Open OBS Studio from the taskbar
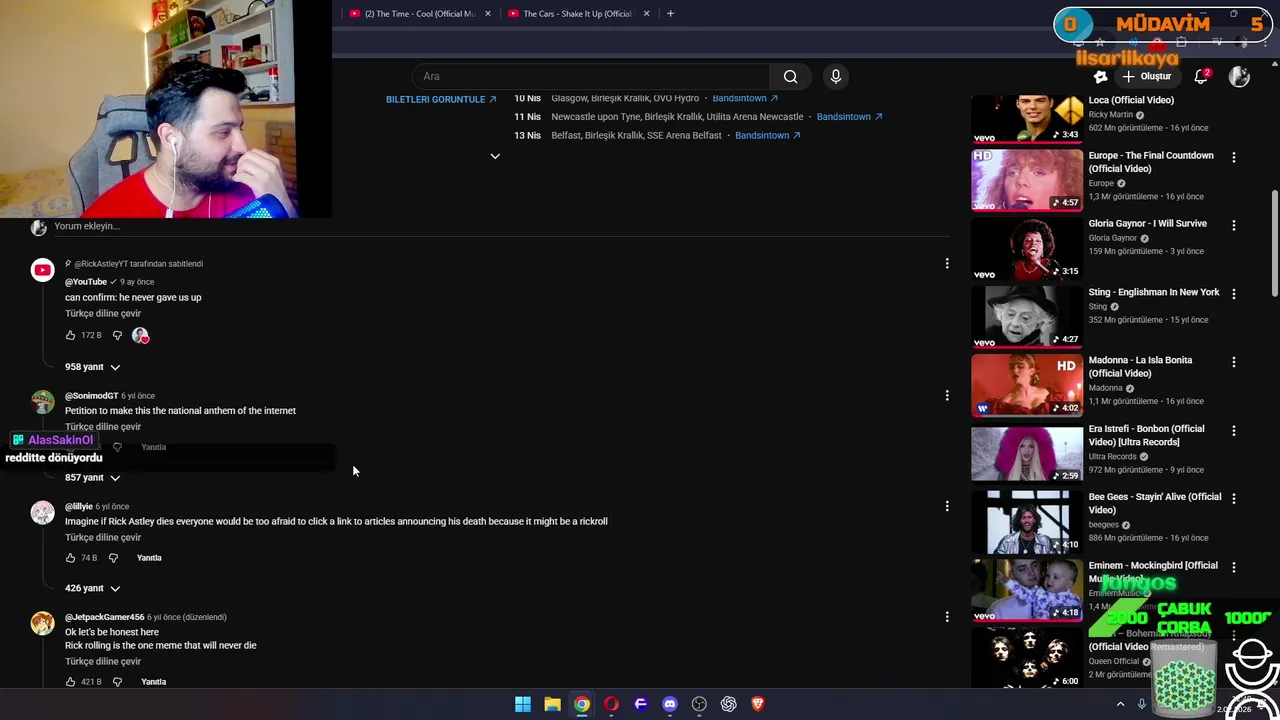 (x=699, y=704)
